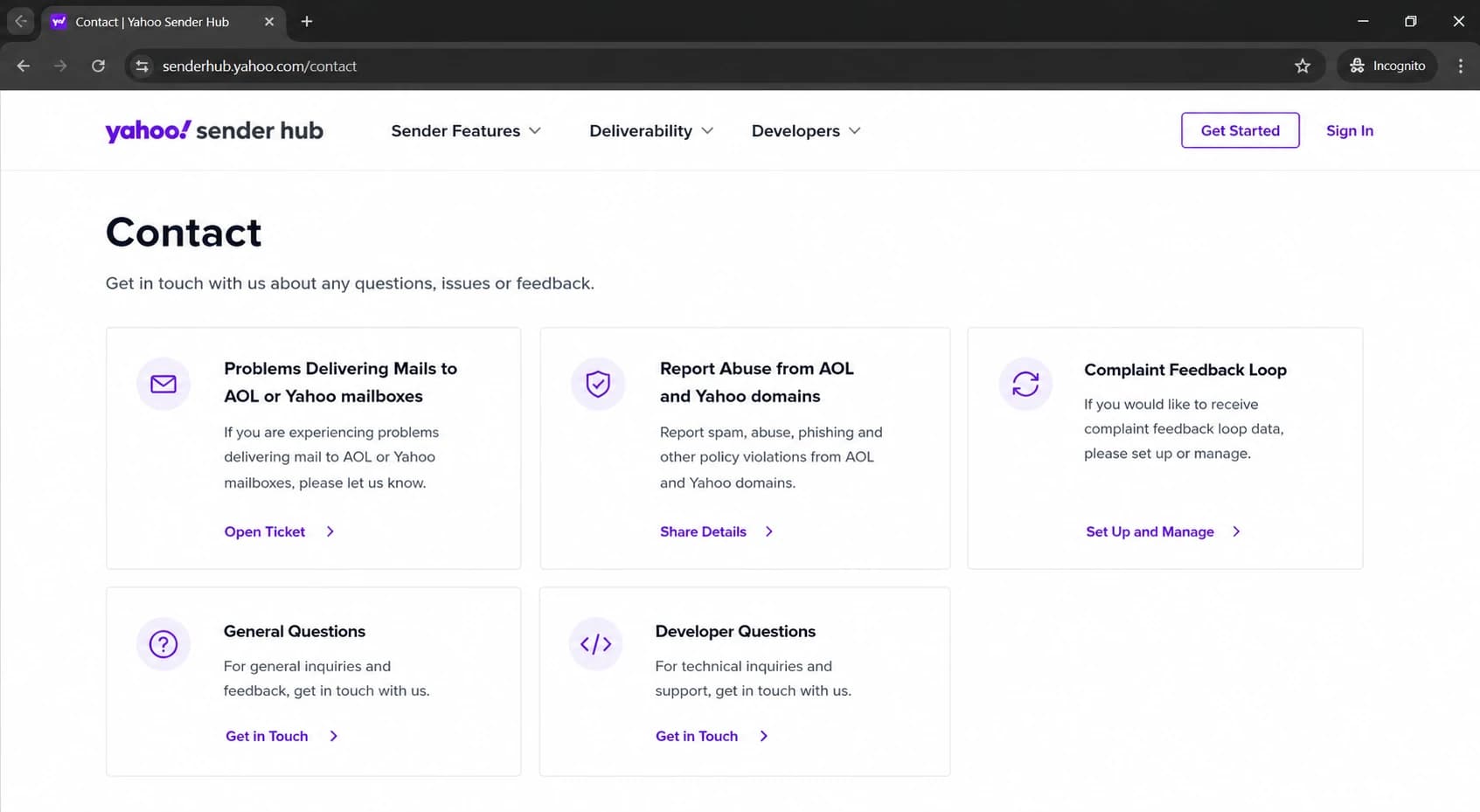The image size is (1480, 812).
Task: Click the Incognito indicator
Action: click(x=1387, y=66)
